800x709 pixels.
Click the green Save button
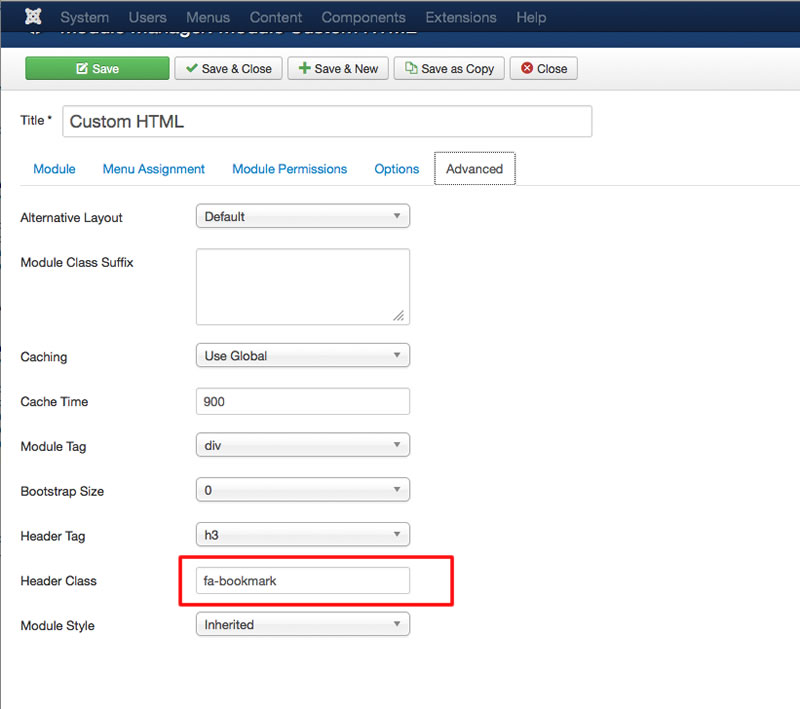pyautogui.click(x=97, y=68)
